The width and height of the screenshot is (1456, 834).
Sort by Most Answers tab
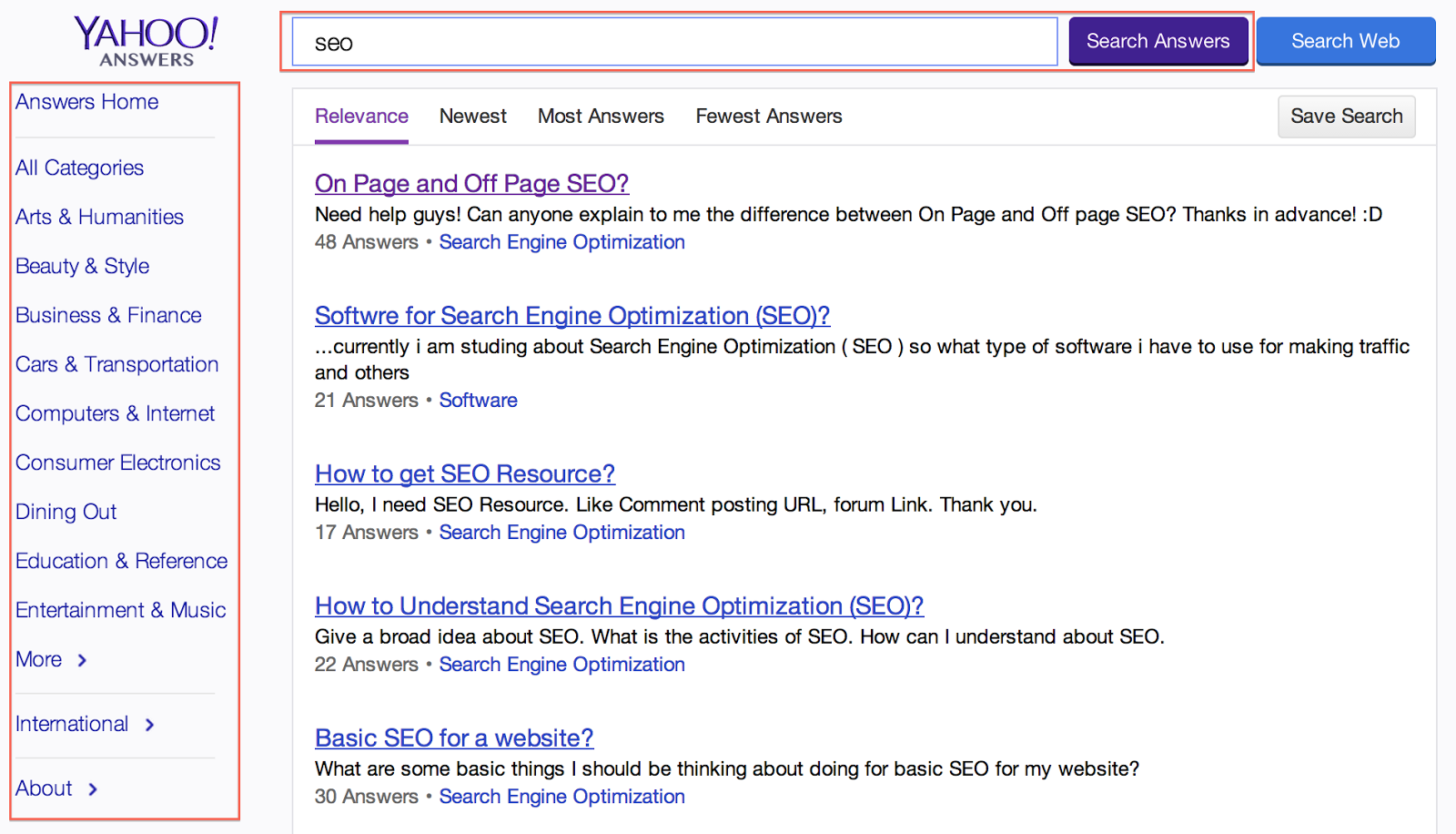point(601,117)
